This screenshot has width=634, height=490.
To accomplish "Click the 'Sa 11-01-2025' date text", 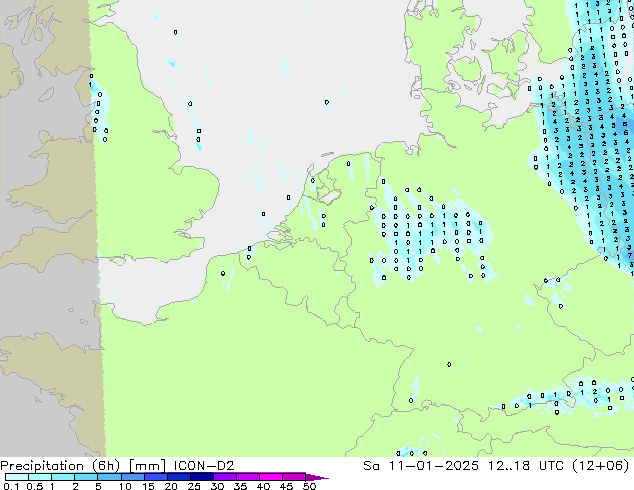I will click(x=421, y=465).
